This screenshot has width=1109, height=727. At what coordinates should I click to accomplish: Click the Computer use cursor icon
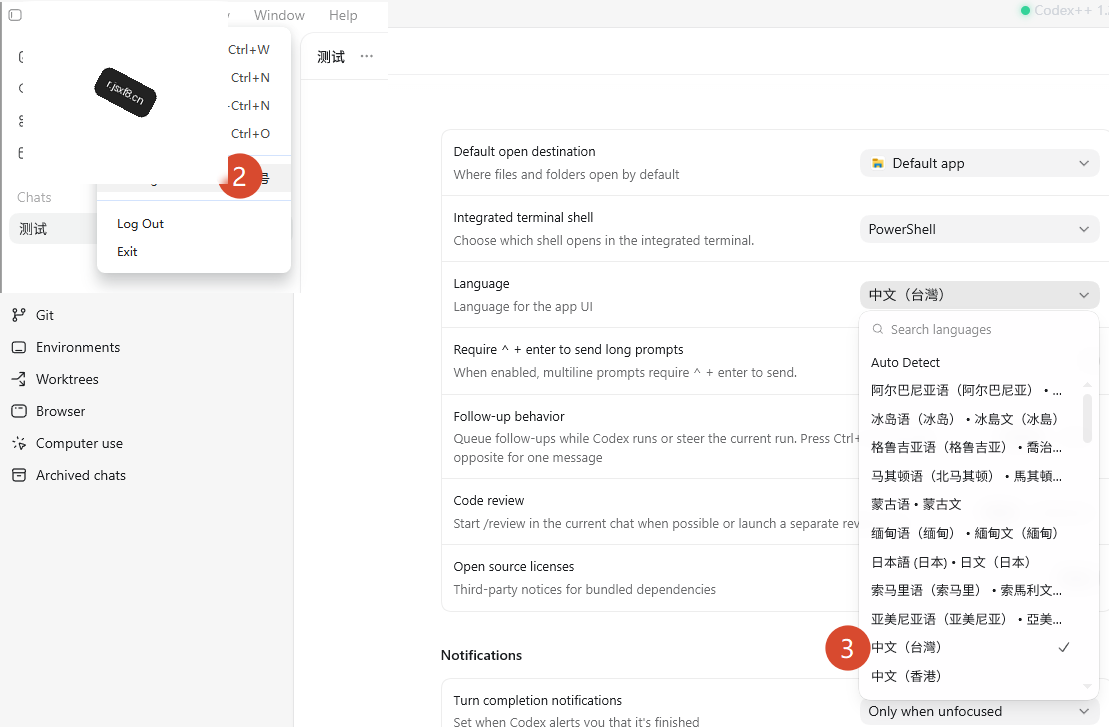coord(19,443)
